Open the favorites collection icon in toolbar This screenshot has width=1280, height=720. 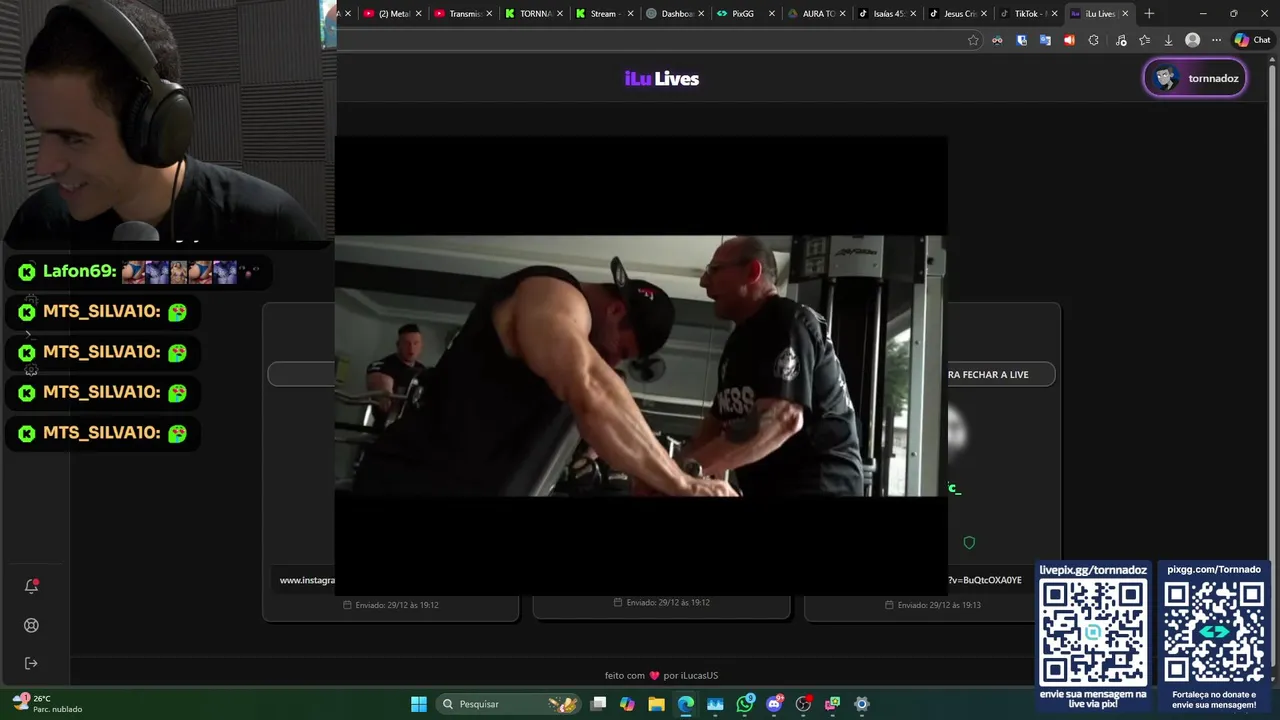1144,40
